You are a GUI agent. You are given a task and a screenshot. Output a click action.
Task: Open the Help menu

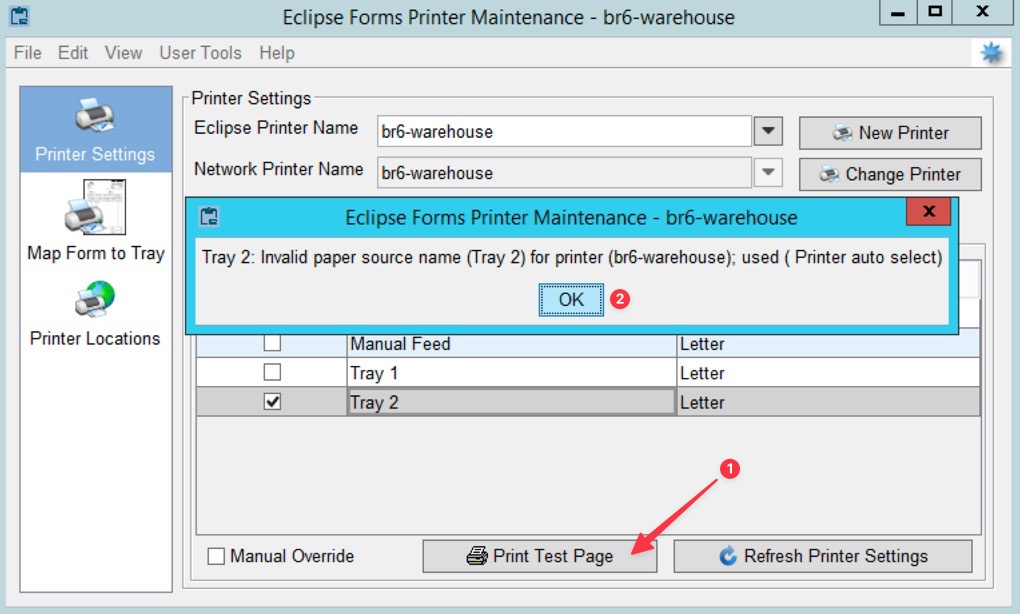(277, 53)
